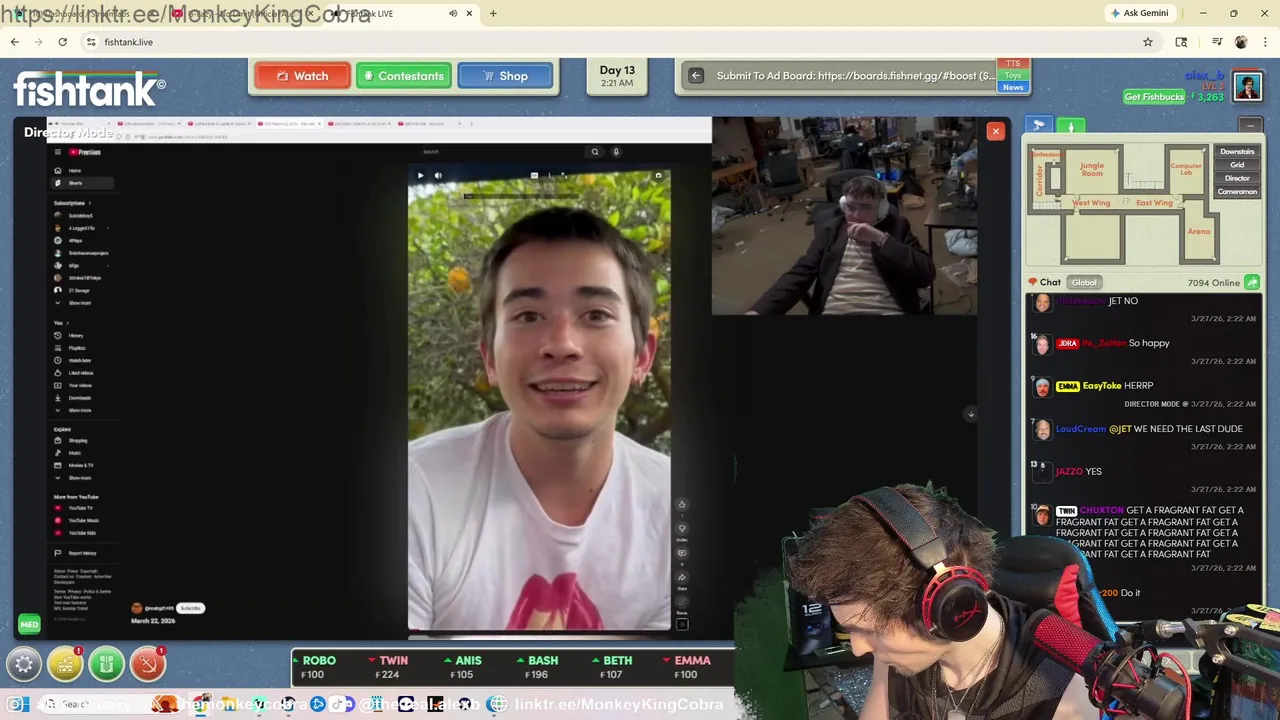Open the Watch section

coord(302,76)
